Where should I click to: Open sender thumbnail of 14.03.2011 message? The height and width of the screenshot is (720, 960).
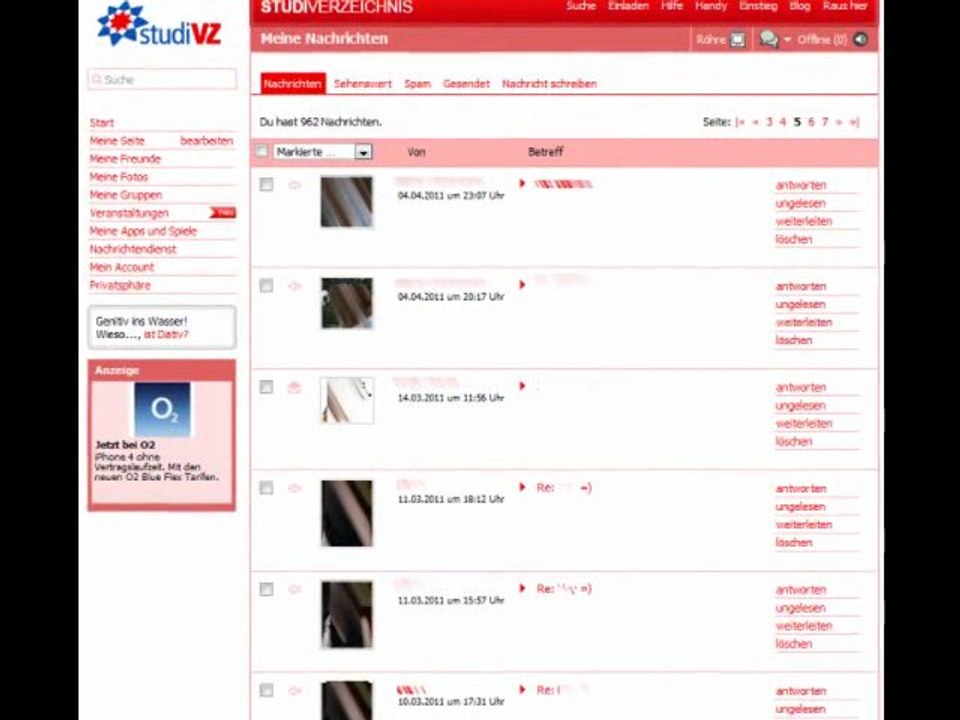point(347,400)
